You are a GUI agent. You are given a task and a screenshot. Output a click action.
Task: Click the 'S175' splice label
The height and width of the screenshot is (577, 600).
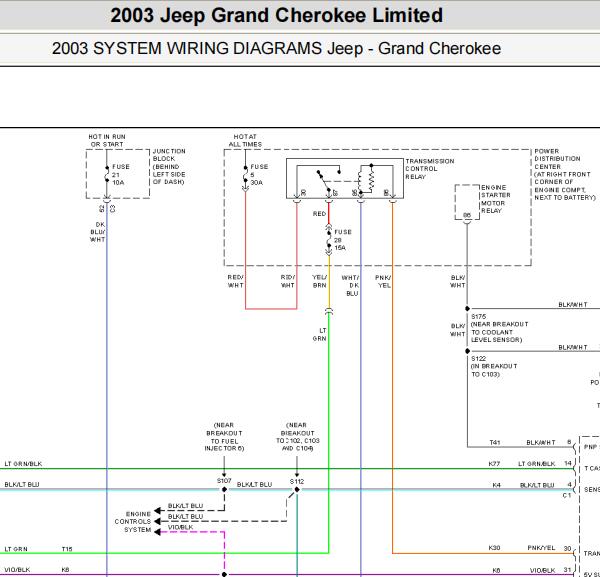pos(478,316)
